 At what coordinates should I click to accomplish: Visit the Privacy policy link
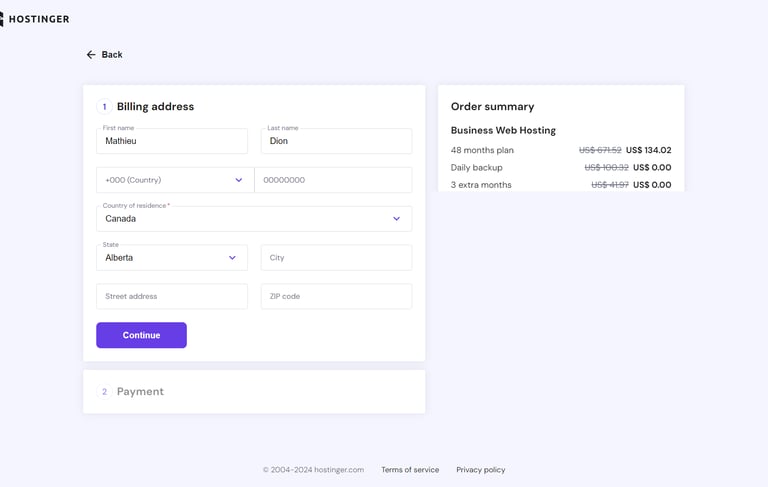(x=481, y=470)
